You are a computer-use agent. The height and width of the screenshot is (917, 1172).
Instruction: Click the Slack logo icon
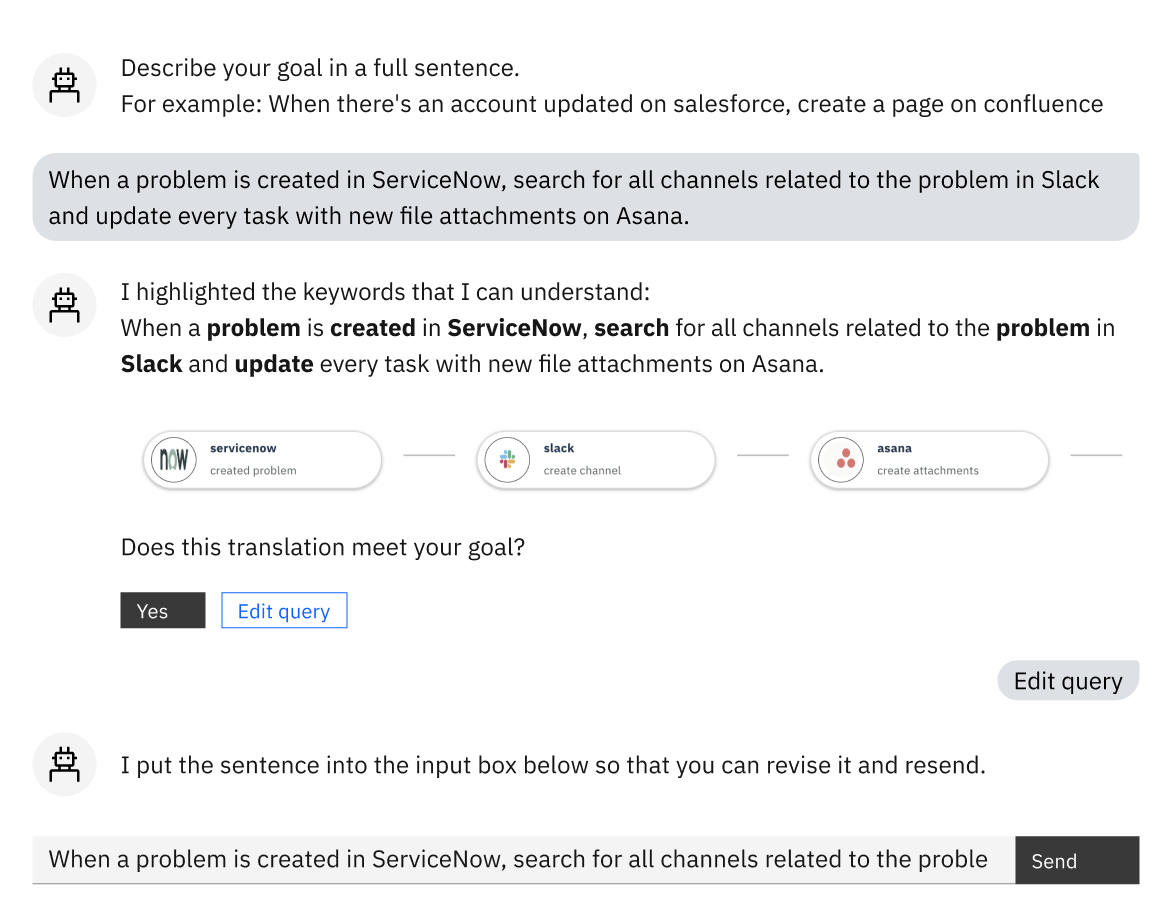505,460
